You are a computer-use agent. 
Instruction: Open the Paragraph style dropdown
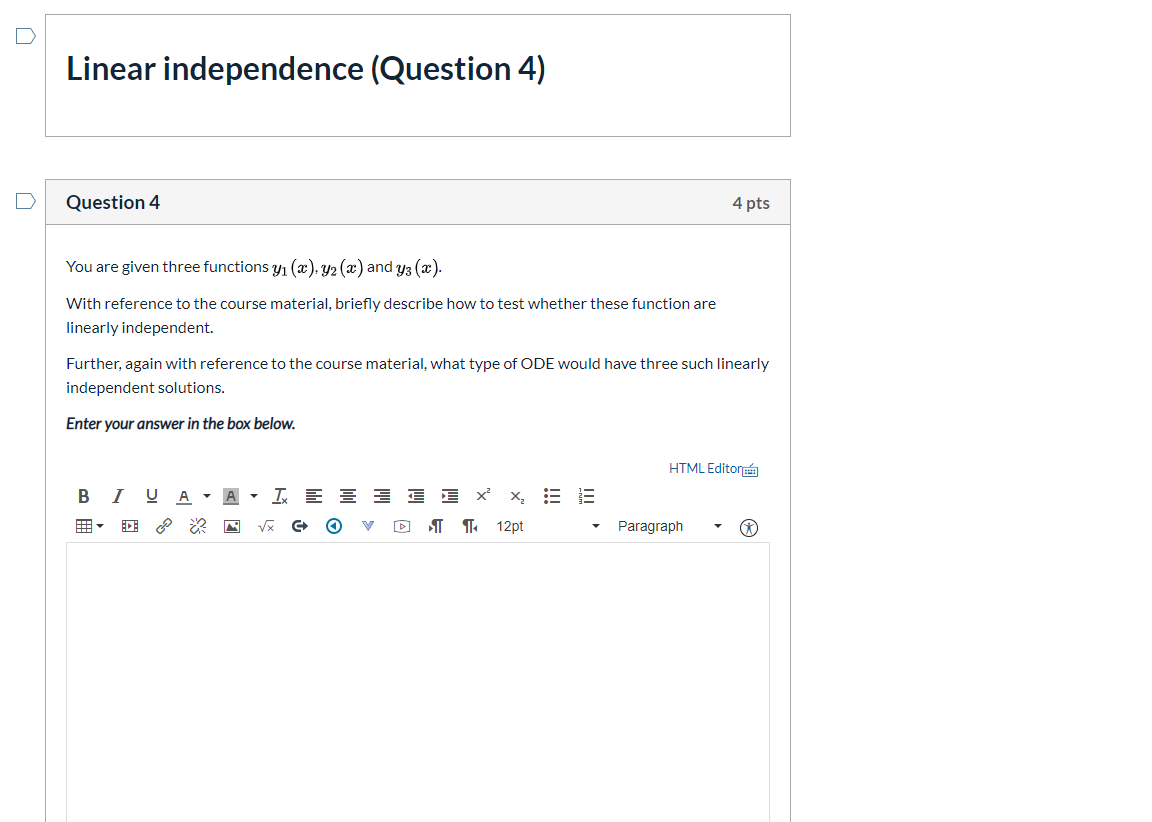(667, 526)
